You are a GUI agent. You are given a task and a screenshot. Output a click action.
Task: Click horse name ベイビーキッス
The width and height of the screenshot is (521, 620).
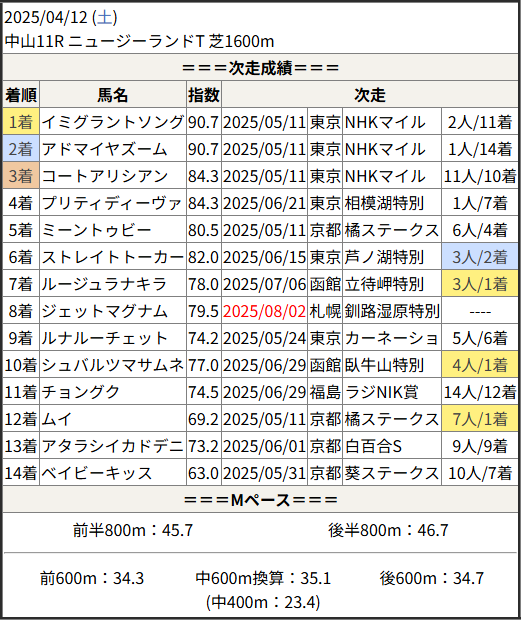[96, 473]
